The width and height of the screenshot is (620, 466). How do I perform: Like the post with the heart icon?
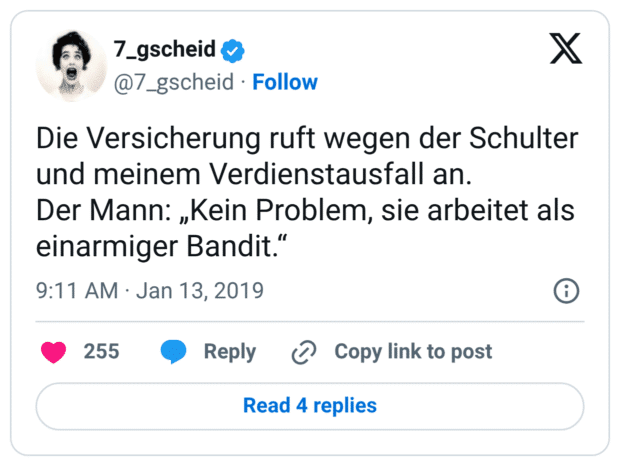tap(53, 352)
